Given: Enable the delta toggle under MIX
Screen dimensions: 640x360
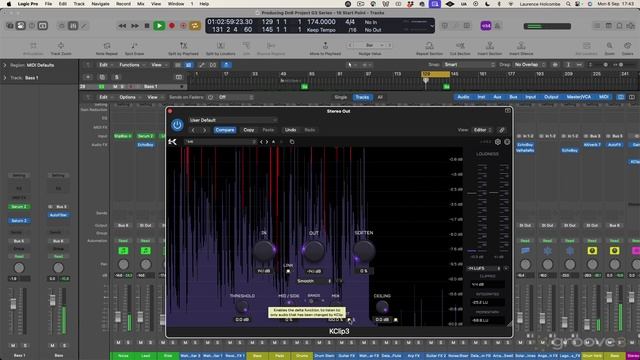Looking at the screenshot, I should tap(349, 320).
